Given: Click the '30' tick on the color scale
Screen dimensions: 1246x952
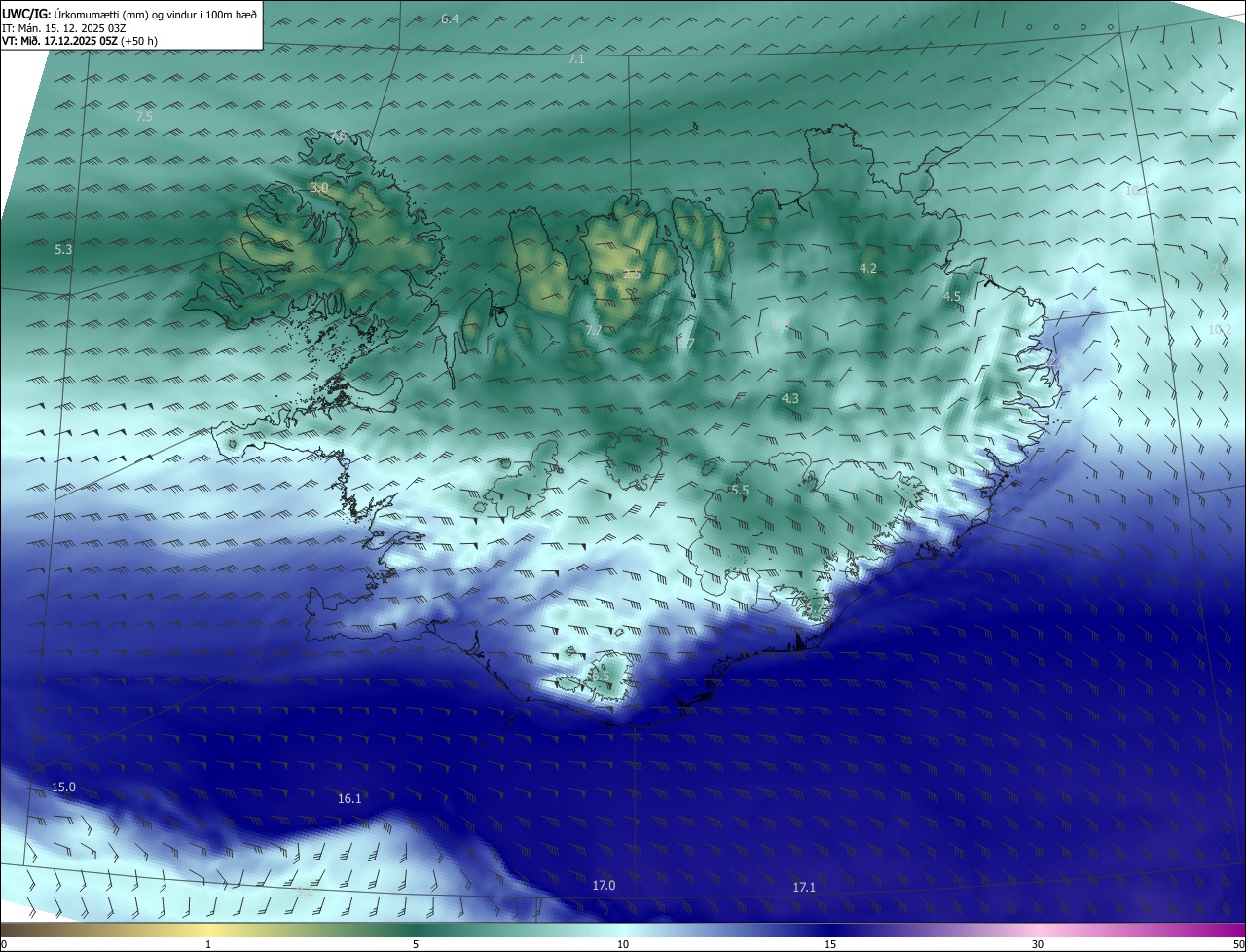Looking at the screenshot, I should [1038, 945].
